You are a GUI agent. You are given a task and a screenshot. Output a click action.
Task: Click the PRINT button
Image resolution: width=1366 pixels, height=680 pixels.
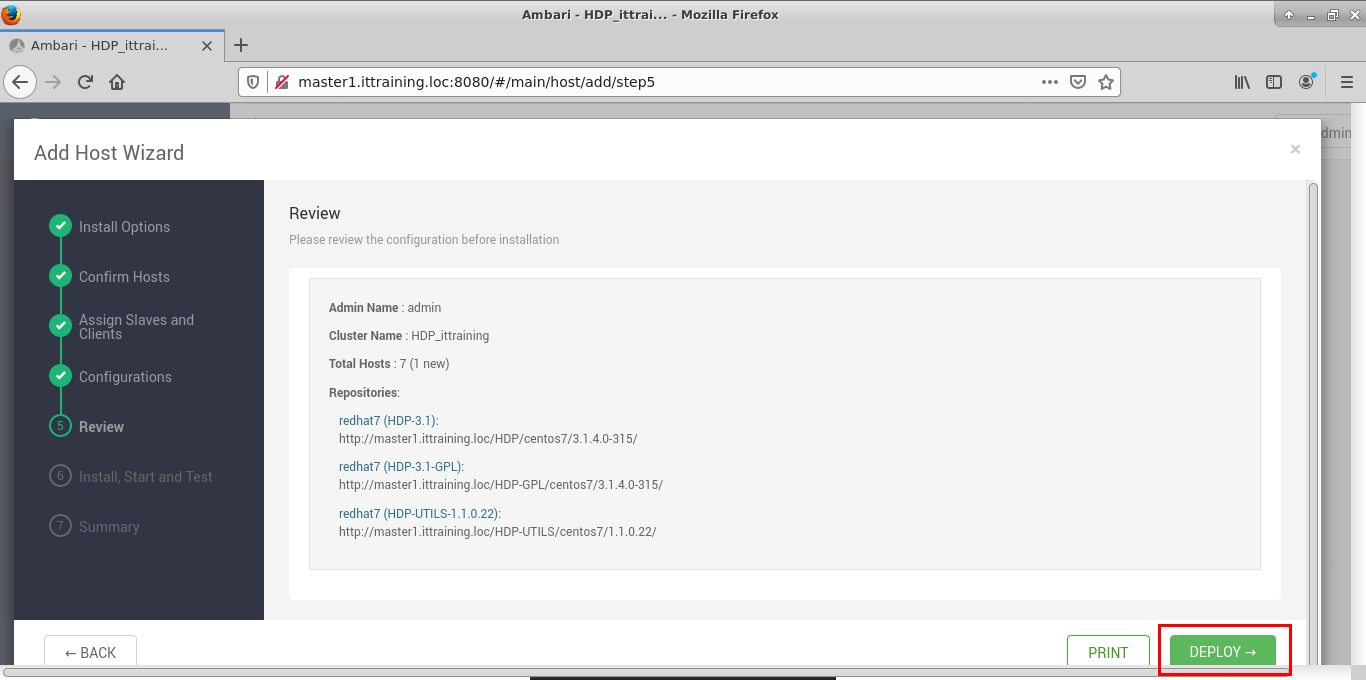pos(1108,652)
